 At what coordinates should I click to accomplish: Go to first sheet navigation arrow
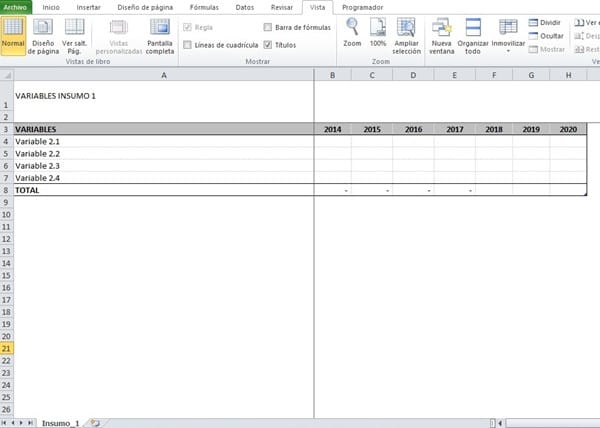click(x=5, y=423)
